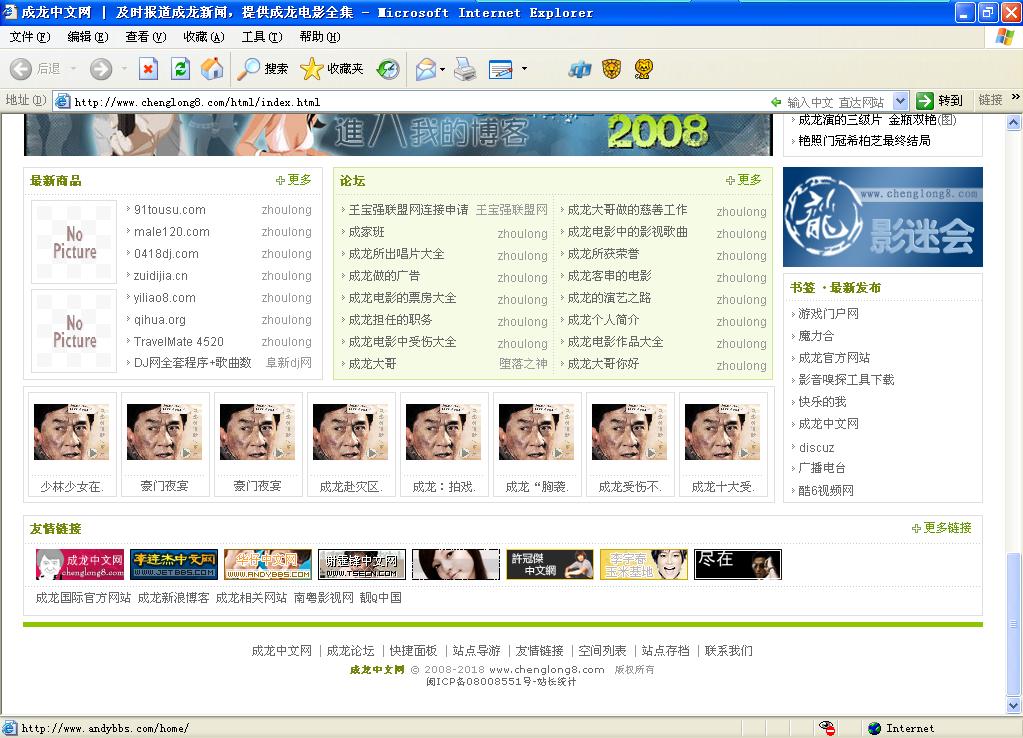The width and height of the screenshot is (1023, 738).
Task: Open 成龙新浪博客 friendly link
Action: tap(173, 598)
